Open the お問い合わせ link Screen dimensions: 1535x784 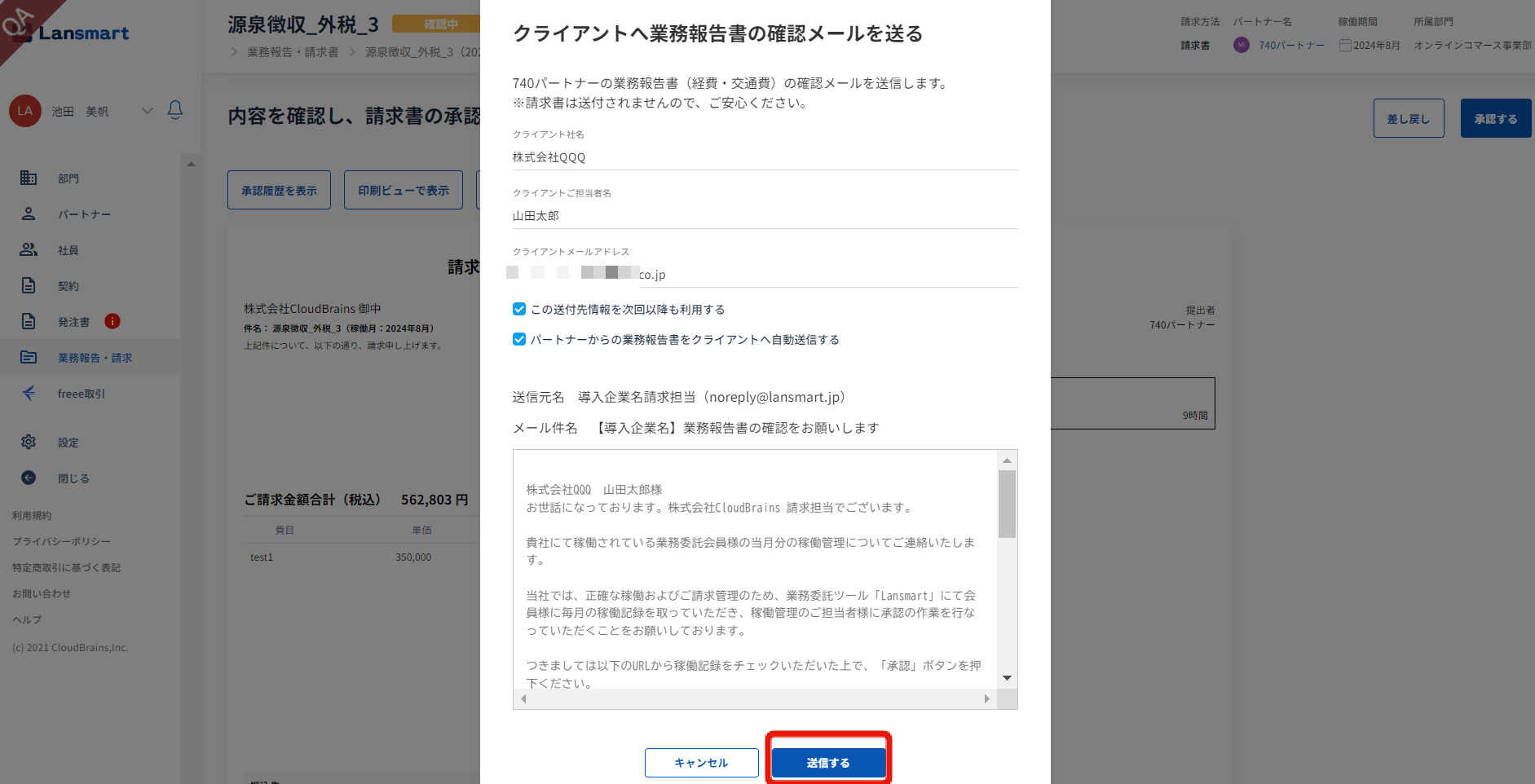pos(42,594)
